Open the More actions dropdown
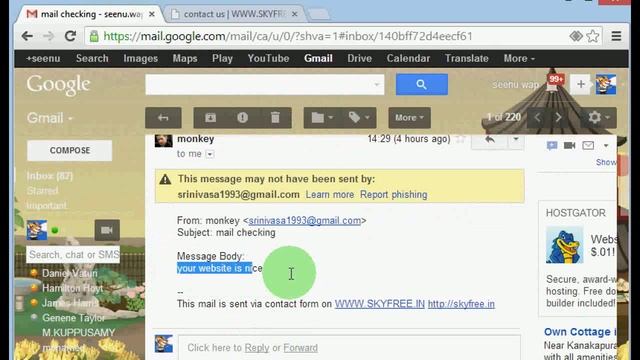Viewport: 640px width, 360px height. pyautogui.click(x=409, y=118)
